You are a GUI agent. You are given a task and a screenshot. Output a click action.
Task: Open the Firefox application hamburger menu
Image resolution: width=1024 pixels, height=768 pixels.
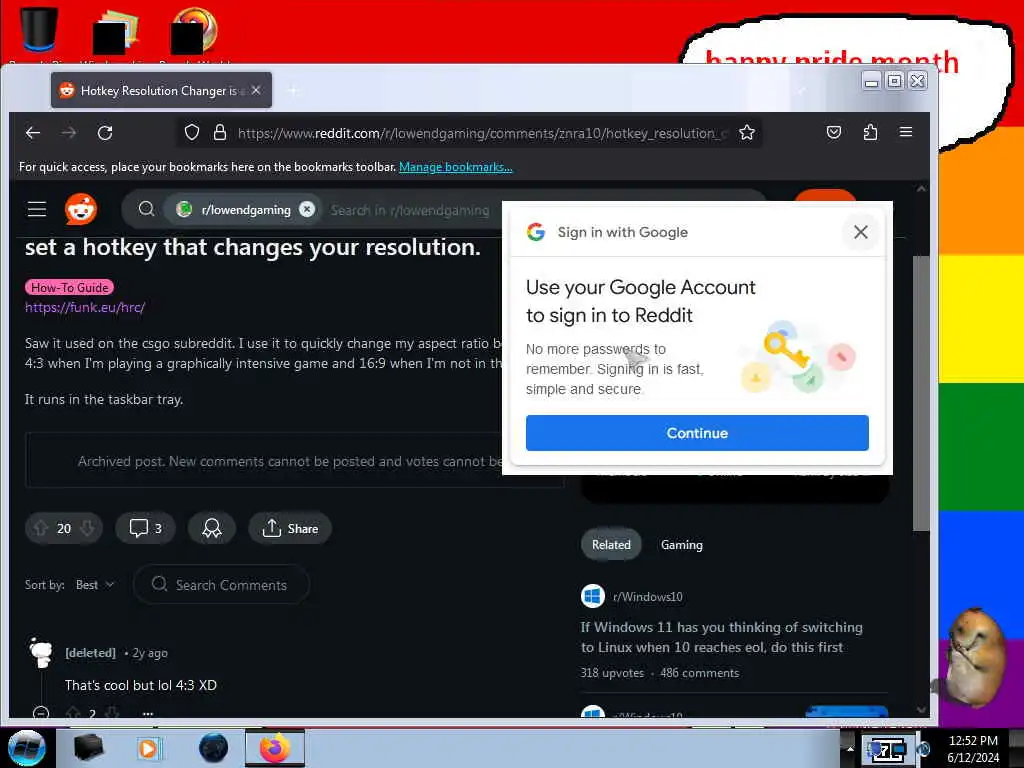[x=906, y=133]
